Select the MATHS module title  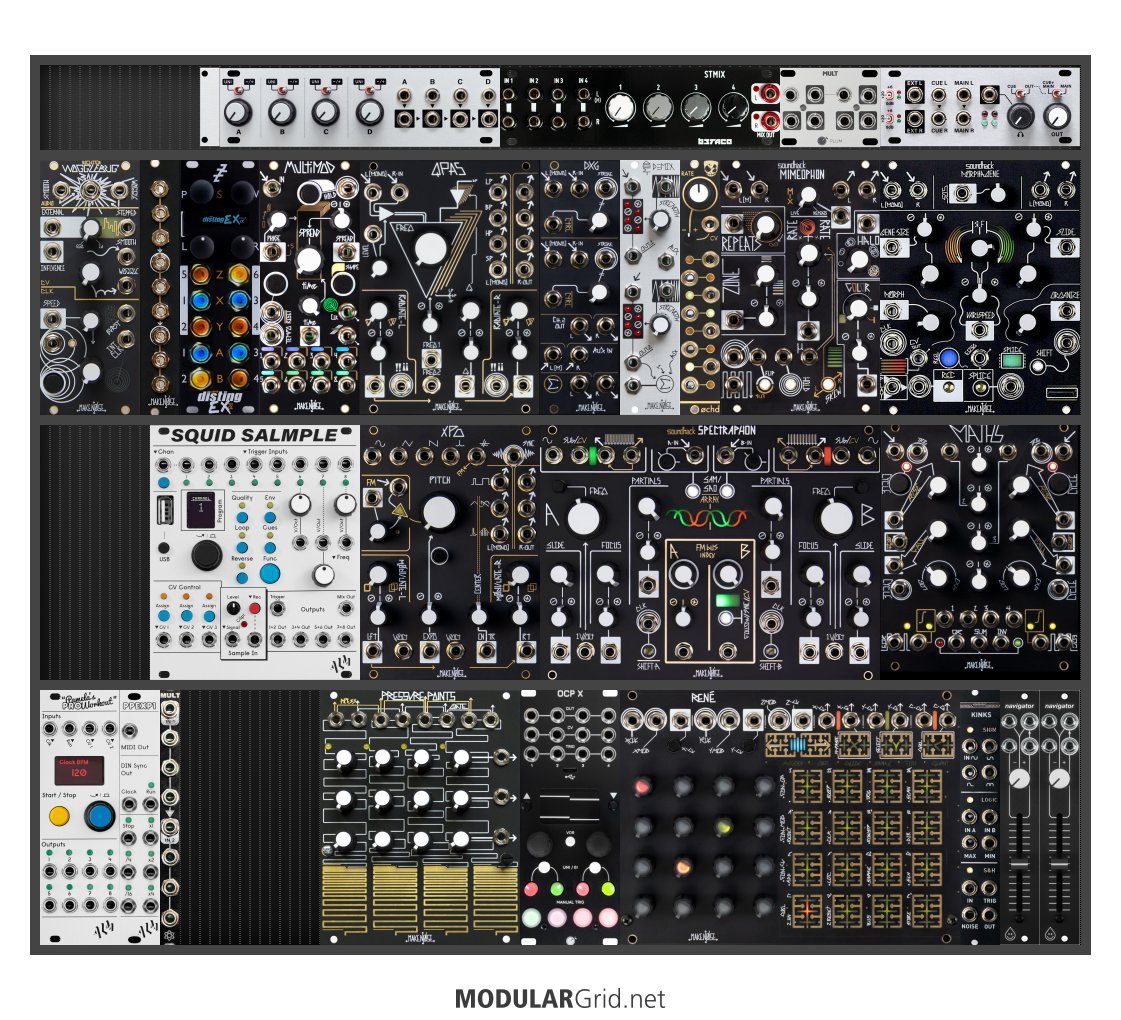[x=979, y=435]
